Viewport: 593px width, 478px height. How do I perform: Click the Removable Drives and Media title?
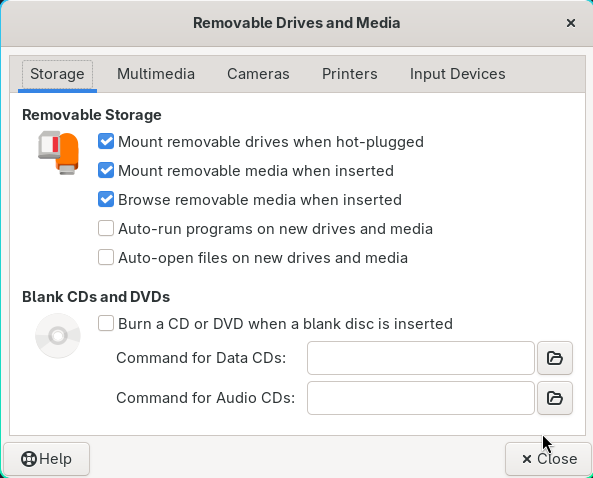296,23
